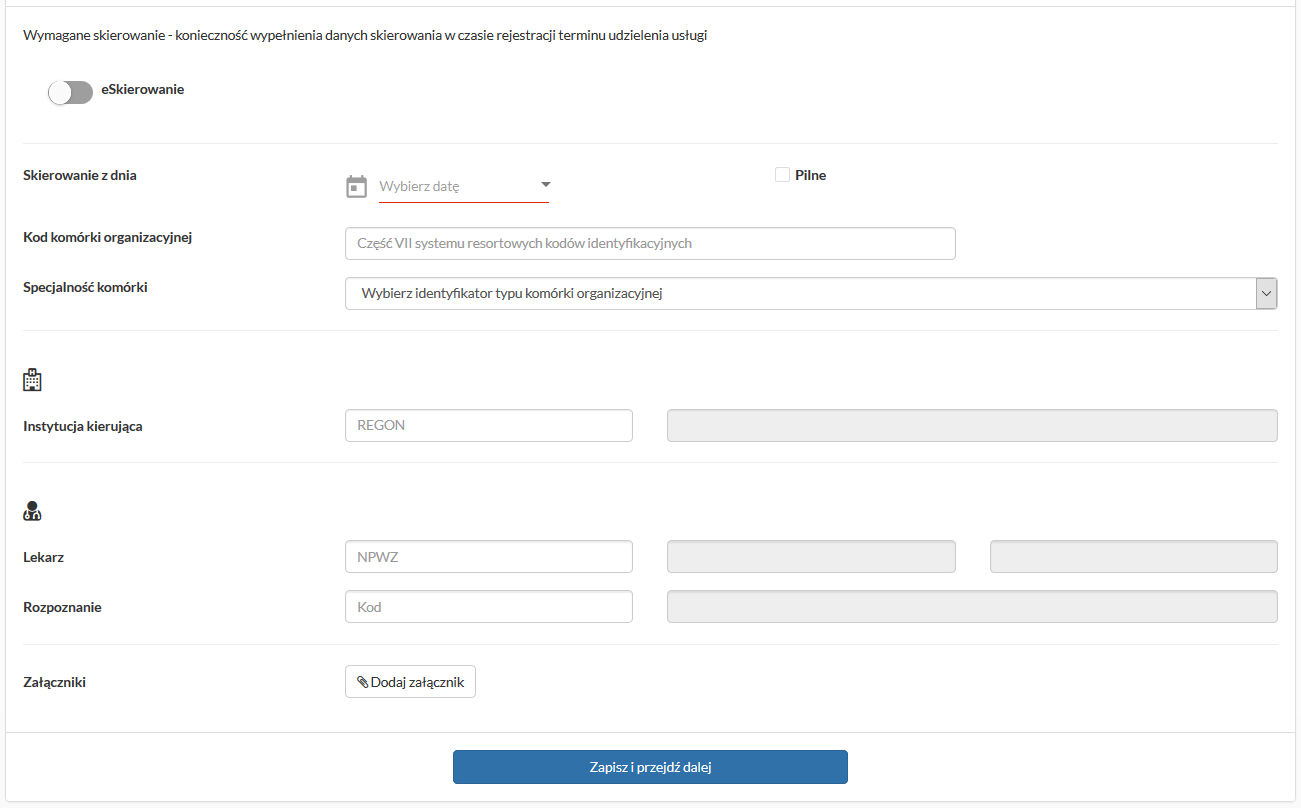
Task: Click the Wybierz datę date field
Action: pyautogui.click(x=455, y=186)
